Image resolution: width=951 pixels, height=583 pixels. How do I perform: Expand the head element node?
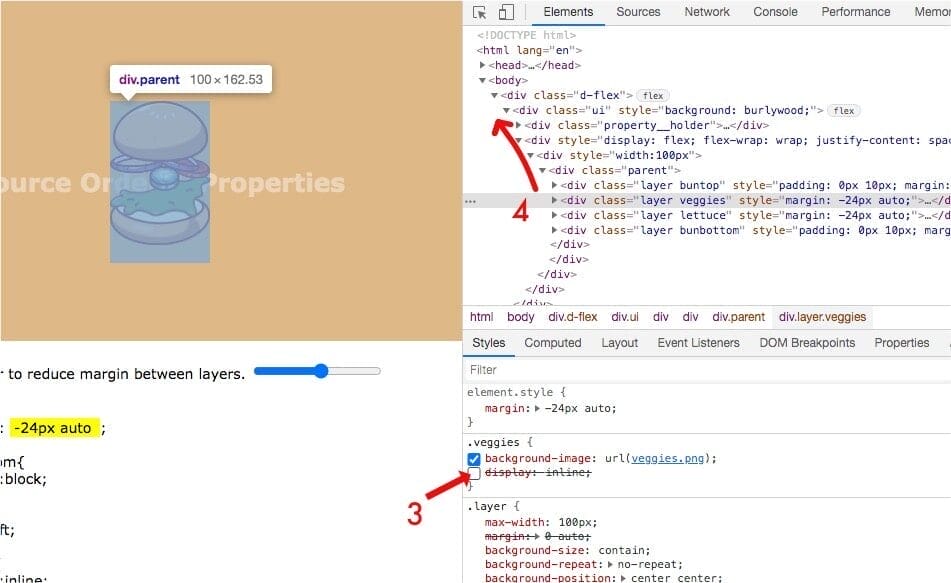(482, 65)
